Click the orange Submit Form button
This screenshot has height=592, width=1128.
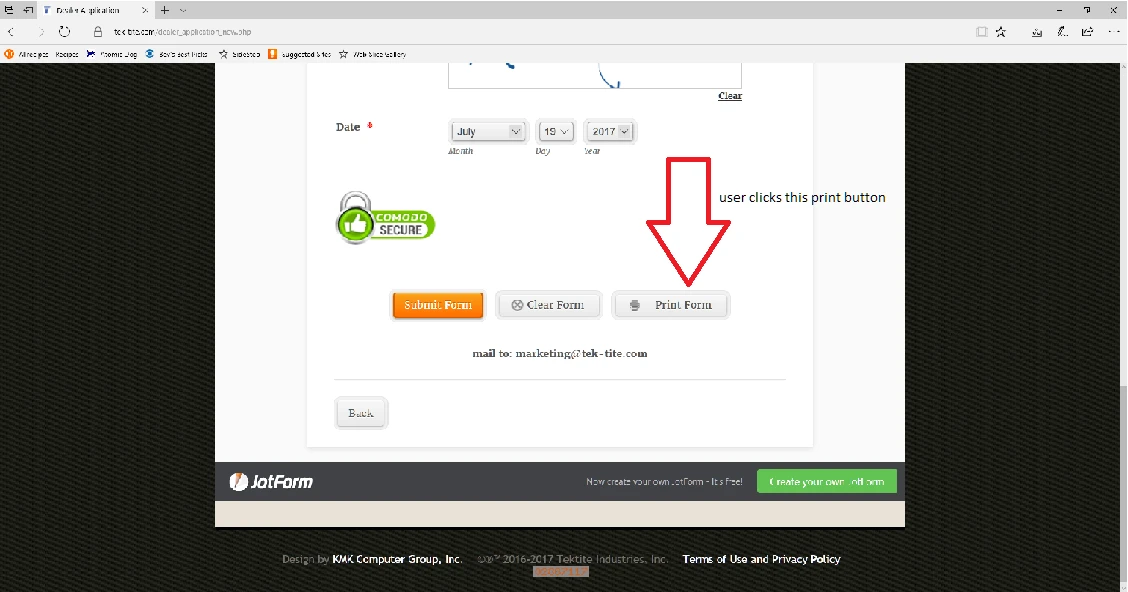pyautogui.click(x=437, y=304)
